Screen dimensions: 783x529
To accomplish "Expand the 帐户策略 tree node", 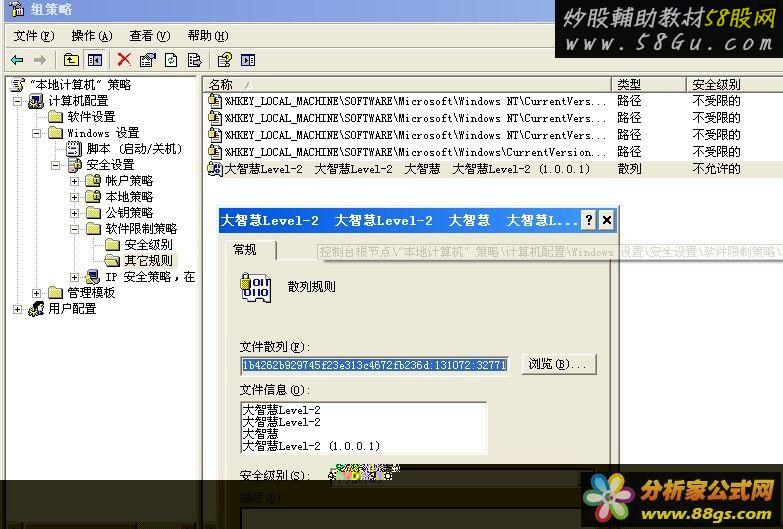I will [x=74, y=181].
